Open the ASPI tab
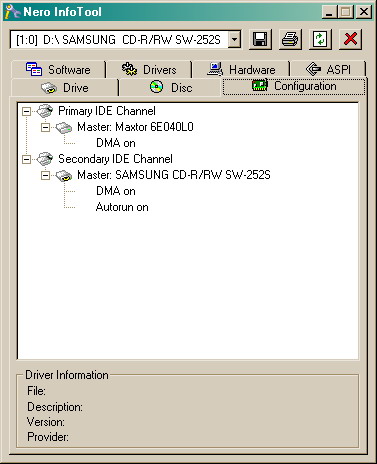Screen dimensions: 377x464 coord(328,69)
